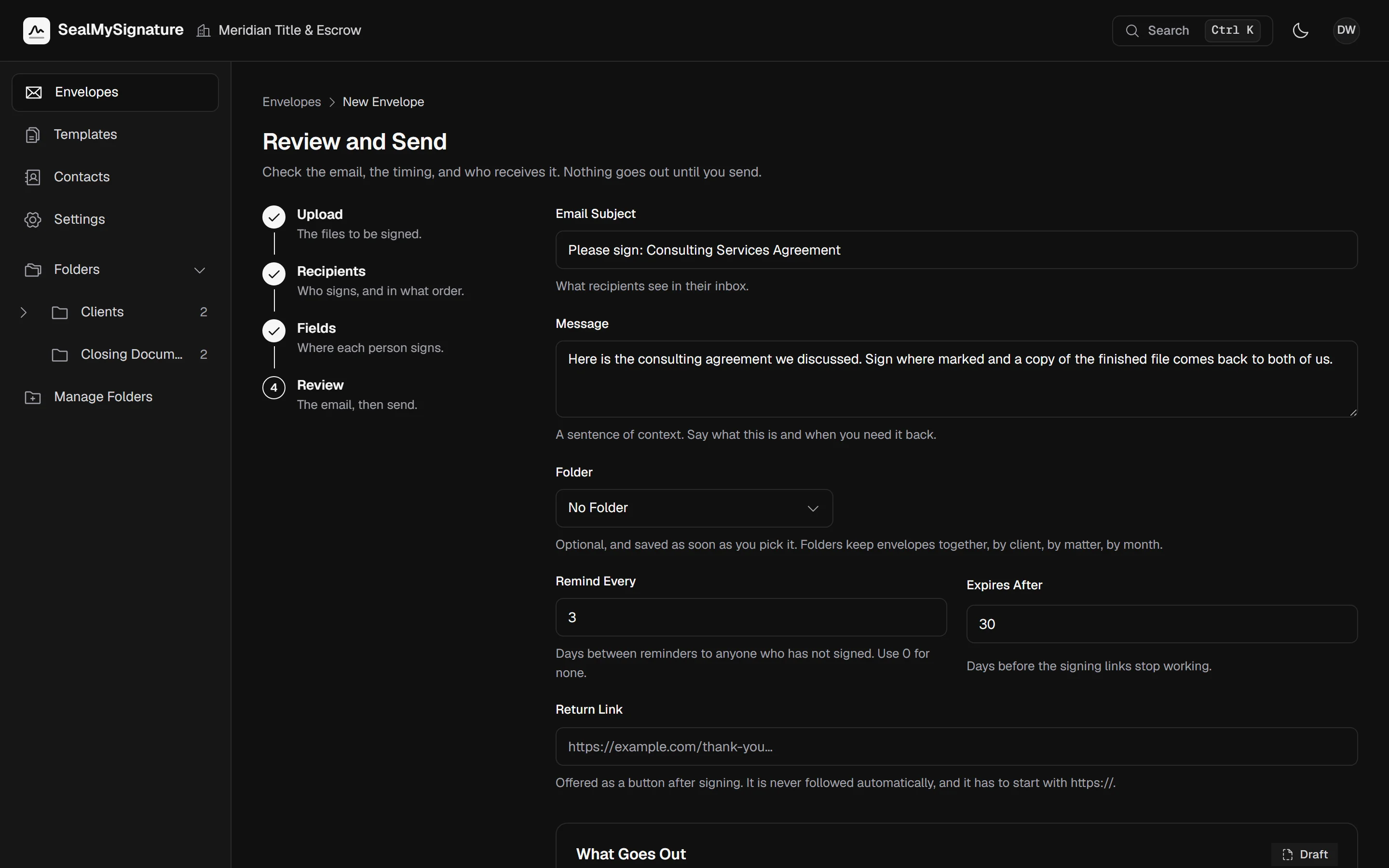
Task: Click the Review step number 4 circle
Action: coord(274,388)
